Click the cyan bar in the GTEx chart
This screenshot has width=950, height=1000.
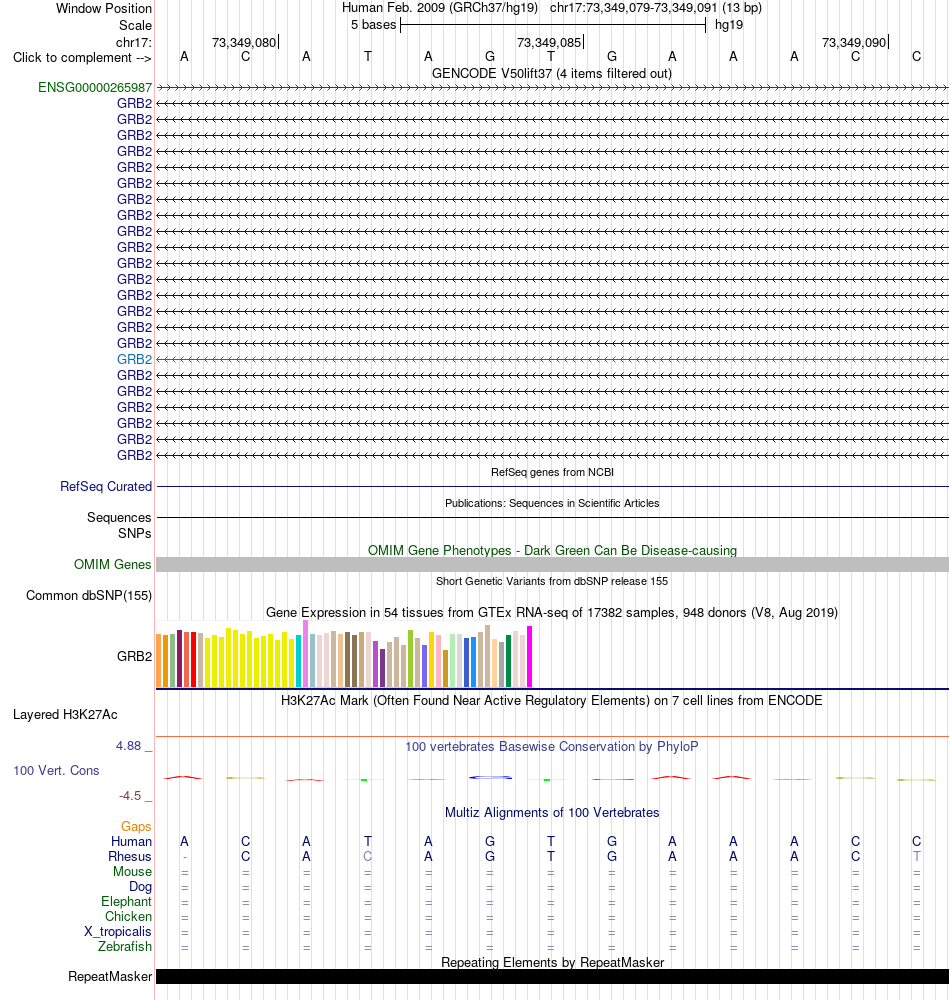pyautogui.click(x=298, y=661)
